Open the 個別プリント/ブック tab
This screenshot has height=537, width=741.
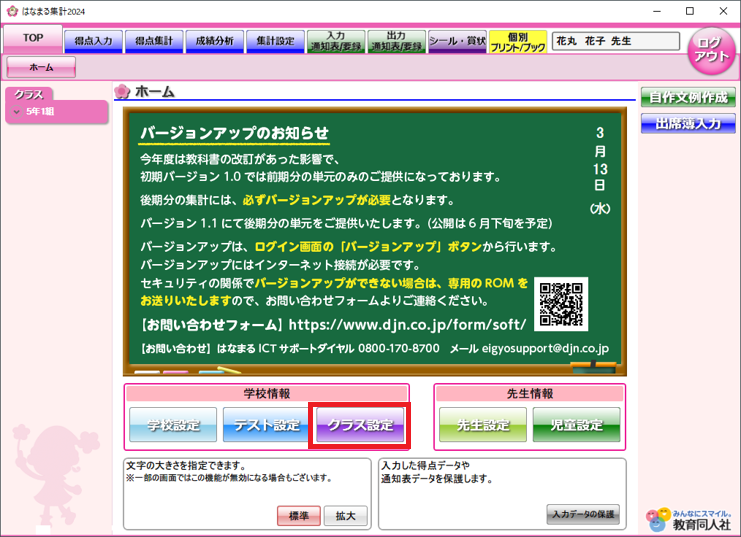pos(518,42)
